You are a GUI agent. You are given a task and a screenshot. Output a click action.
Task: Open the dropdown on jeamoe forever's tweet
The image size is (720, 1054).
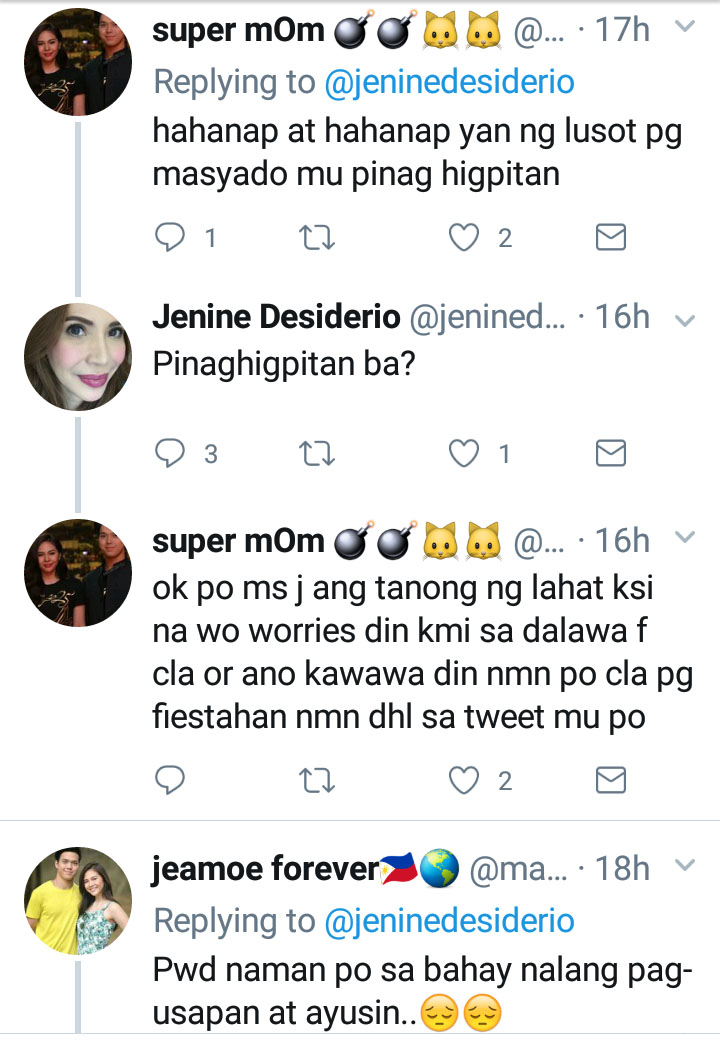tap(685, 864)
